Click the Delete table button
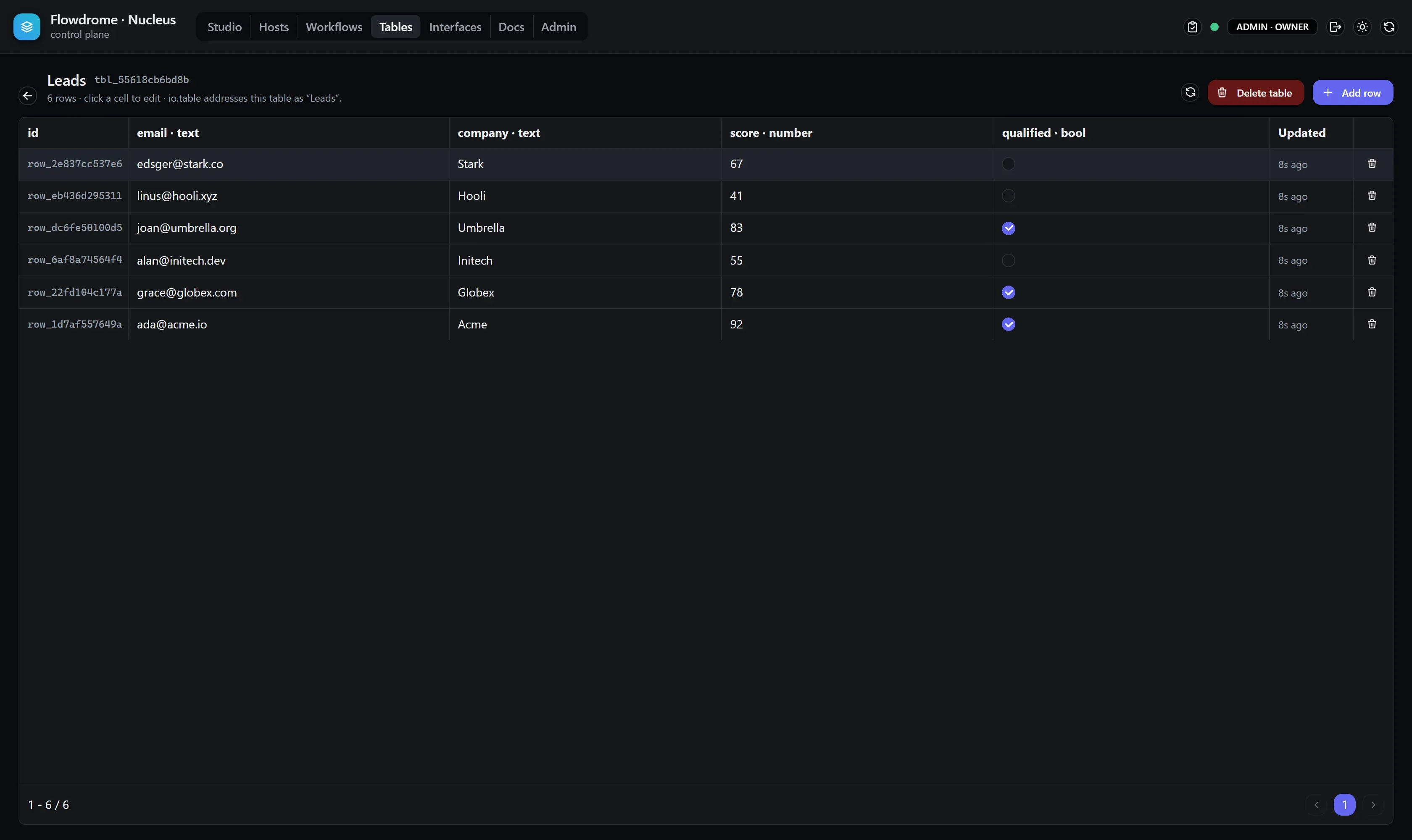 coord(1256,92)
